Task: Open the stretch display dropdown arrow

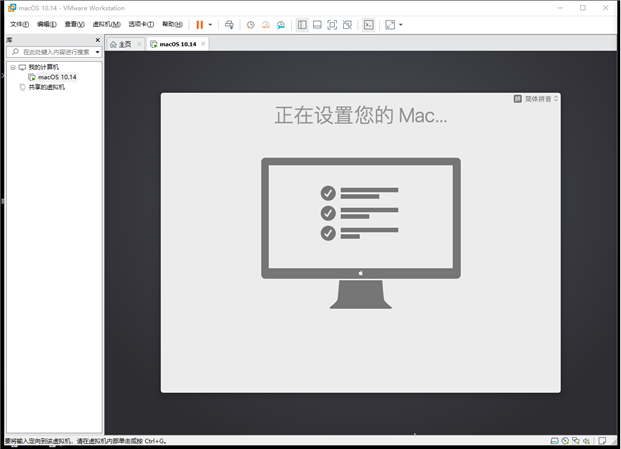Action: 401,25
